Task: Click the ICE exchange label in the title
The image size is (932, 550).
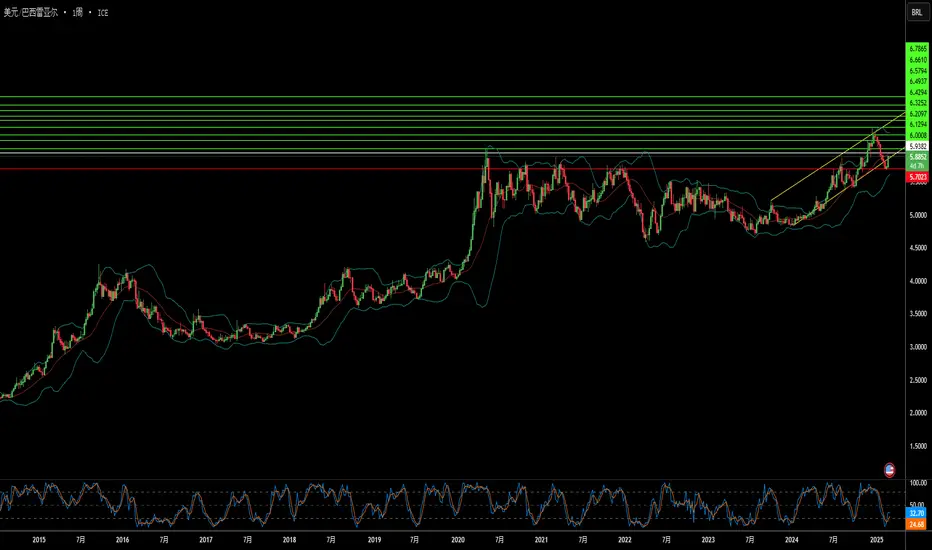Action: pyautogui.click(x=103, y=12)
